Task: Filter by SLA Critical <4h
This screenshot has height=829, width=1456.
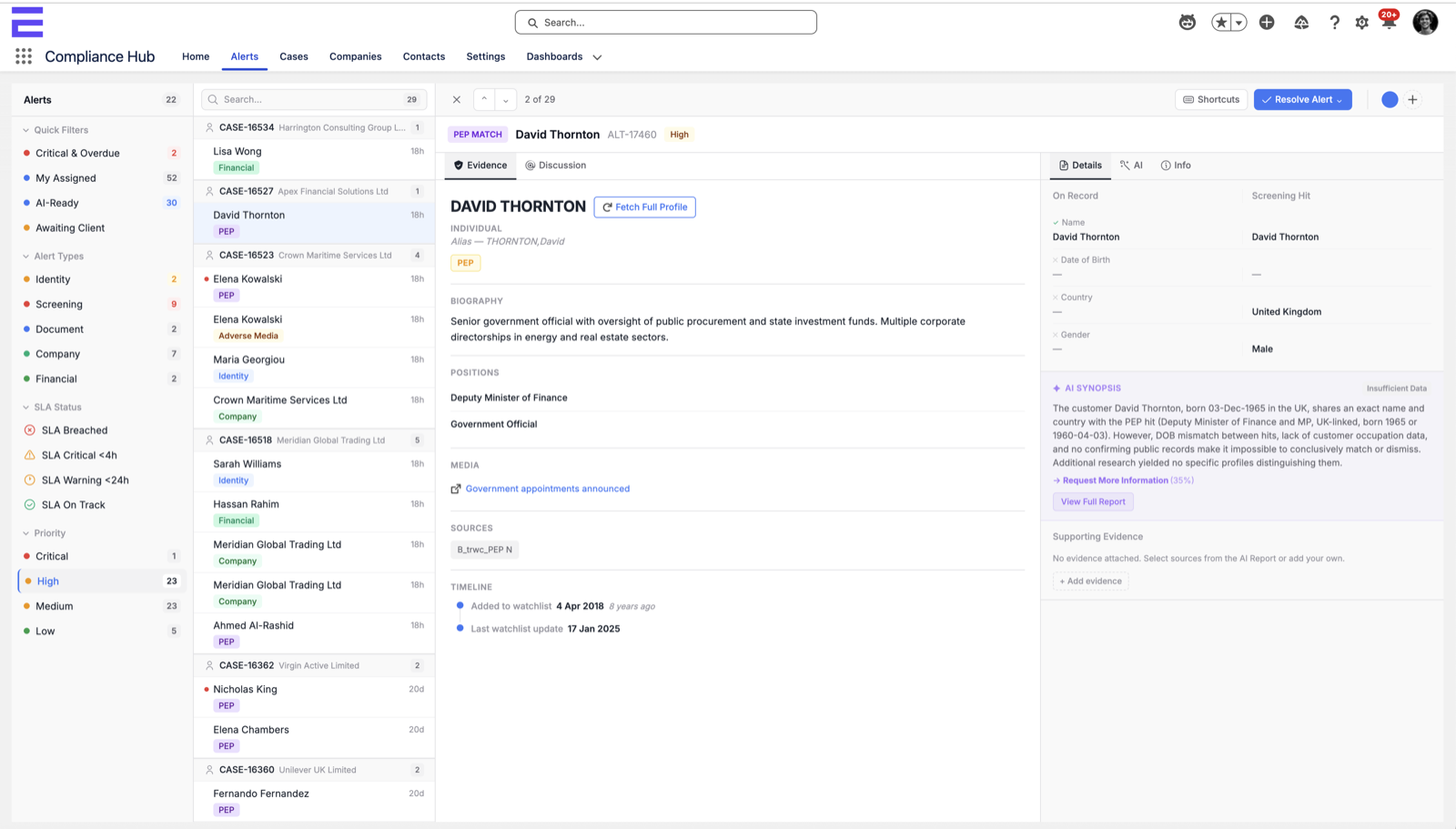Action: 102,455
